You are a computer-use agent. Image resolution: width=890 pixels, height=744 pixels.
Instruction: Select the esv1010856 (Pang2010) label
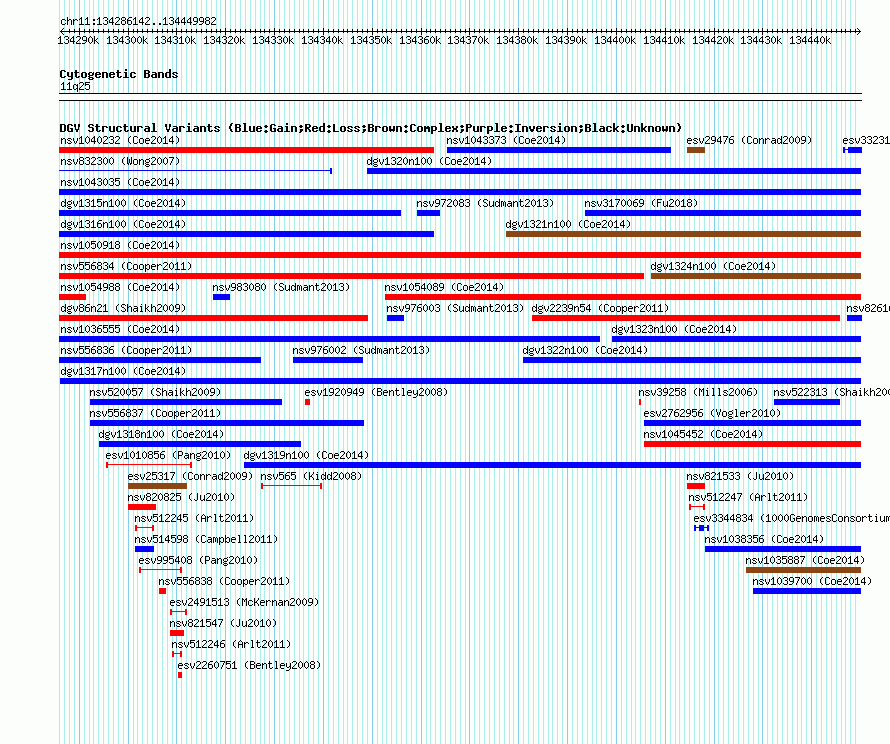(168, 455)
